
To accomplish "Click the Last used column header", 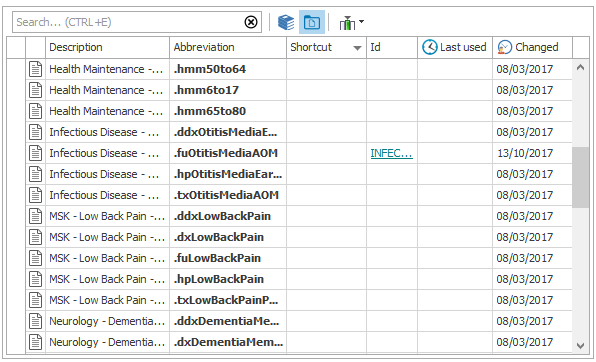I will (x=455, y=47).
